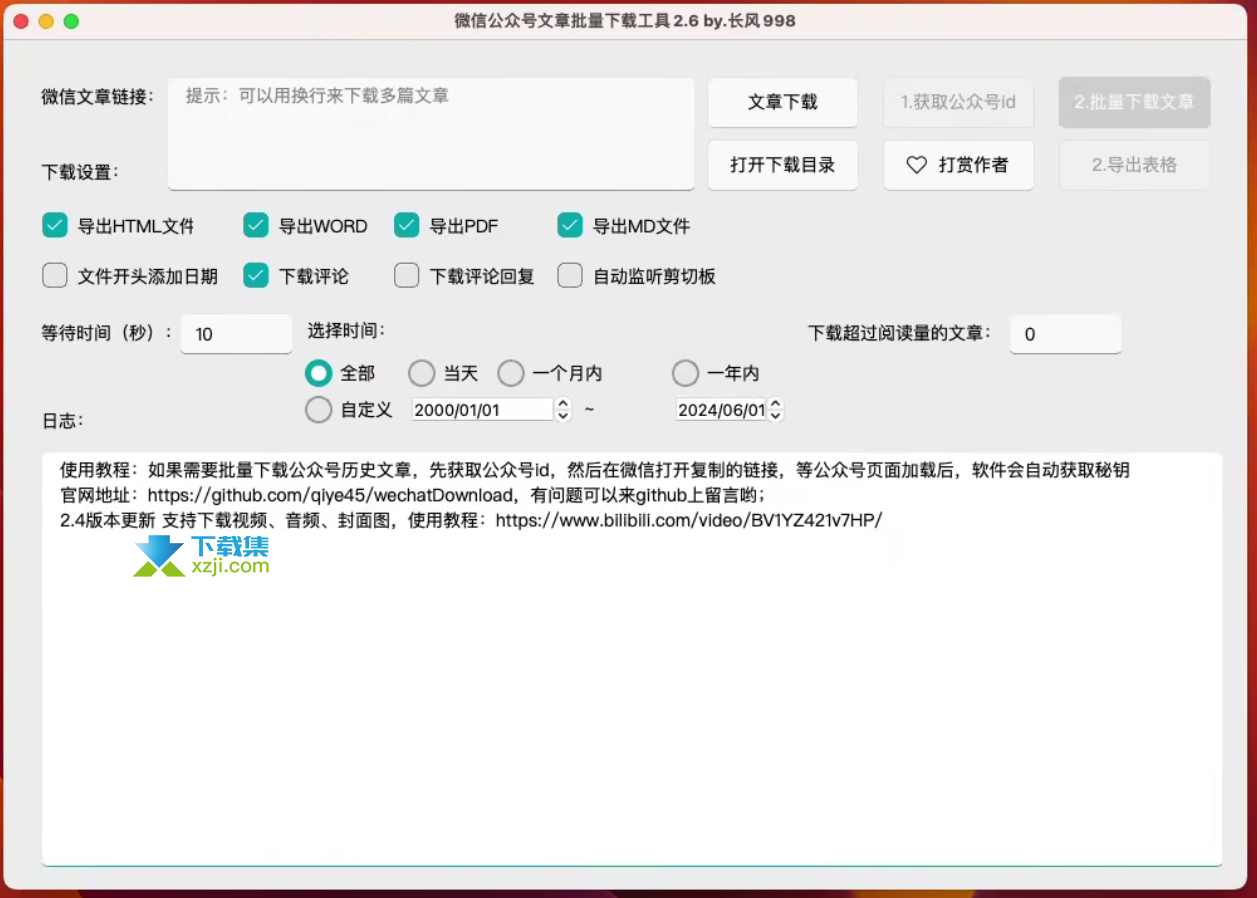Viewport: 1257px width, 898px height.
Task: Disable 下载评论 checkbox
Action: pos(256,275)
